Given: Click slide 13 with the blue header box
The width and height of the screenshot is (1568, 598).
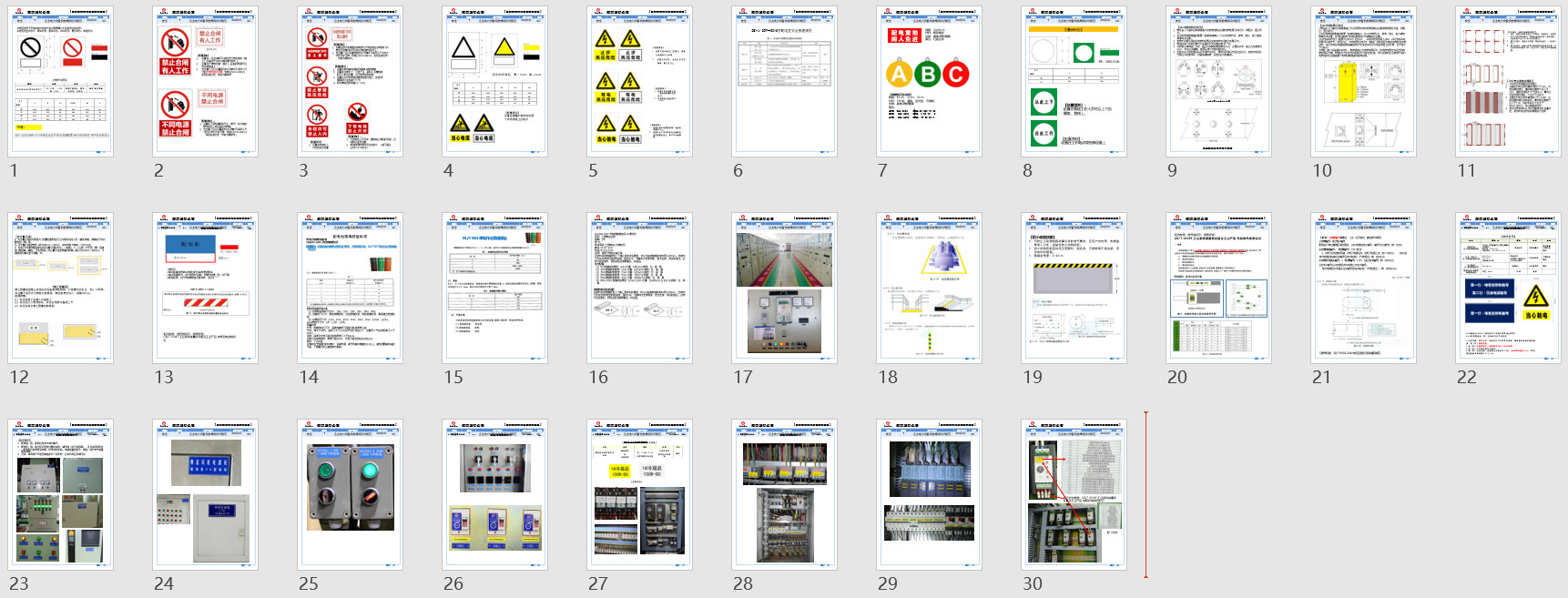Looking at the screenshot, I should (205, 289).
